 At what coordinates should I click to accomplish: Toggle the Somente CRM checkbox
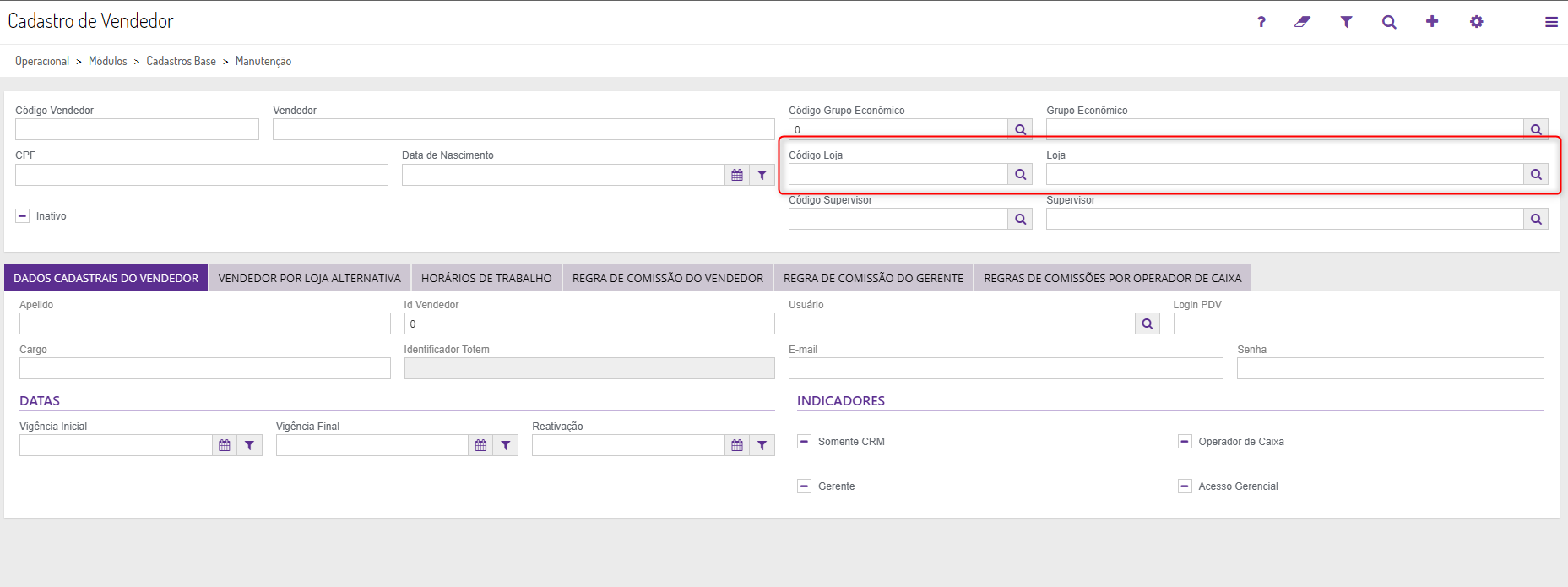pos(805,442)
